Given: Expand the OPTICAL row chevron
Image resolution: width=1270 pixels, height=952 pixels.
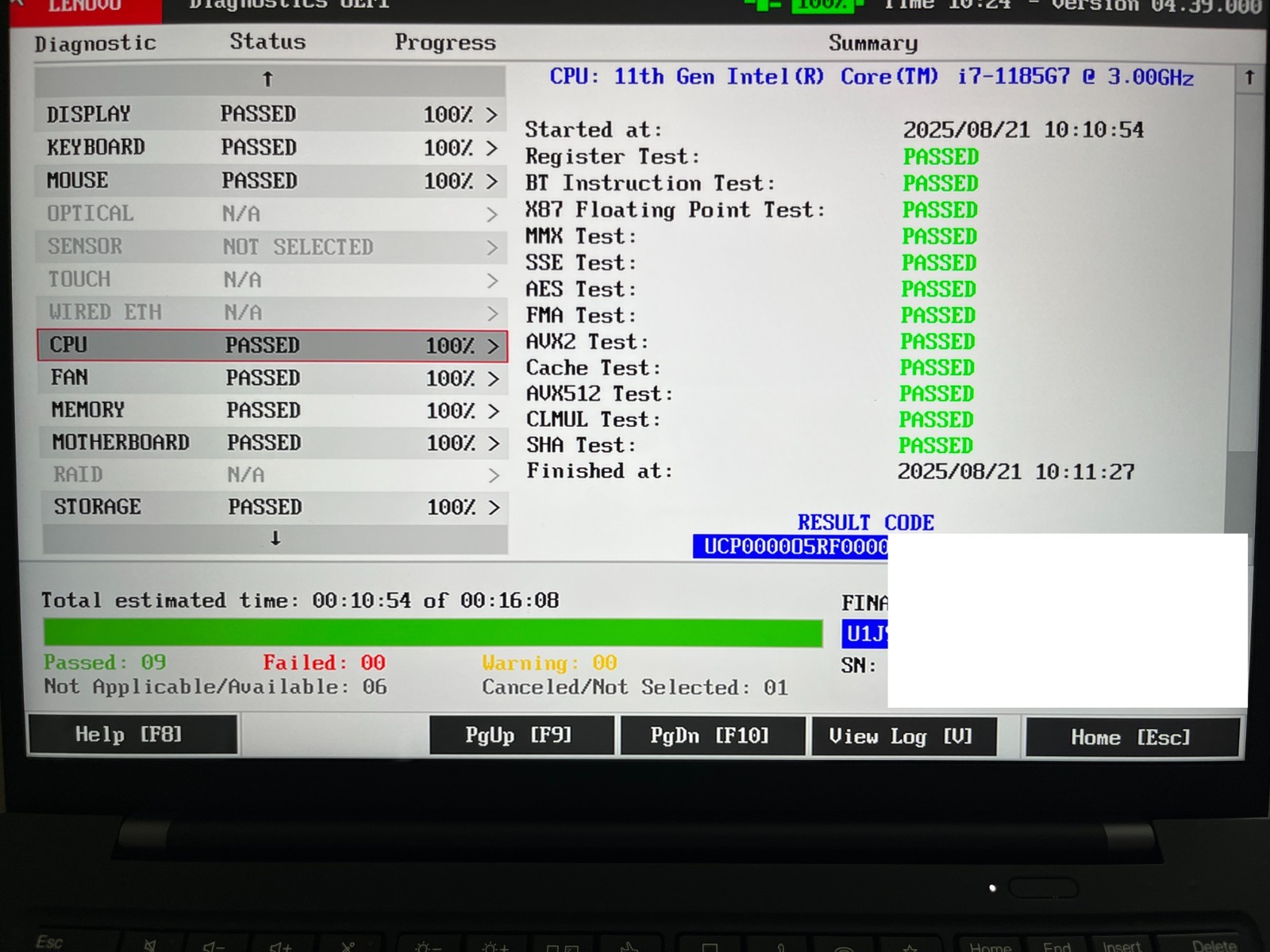Looking at the screenshot, I should click(x=492, y=214).
